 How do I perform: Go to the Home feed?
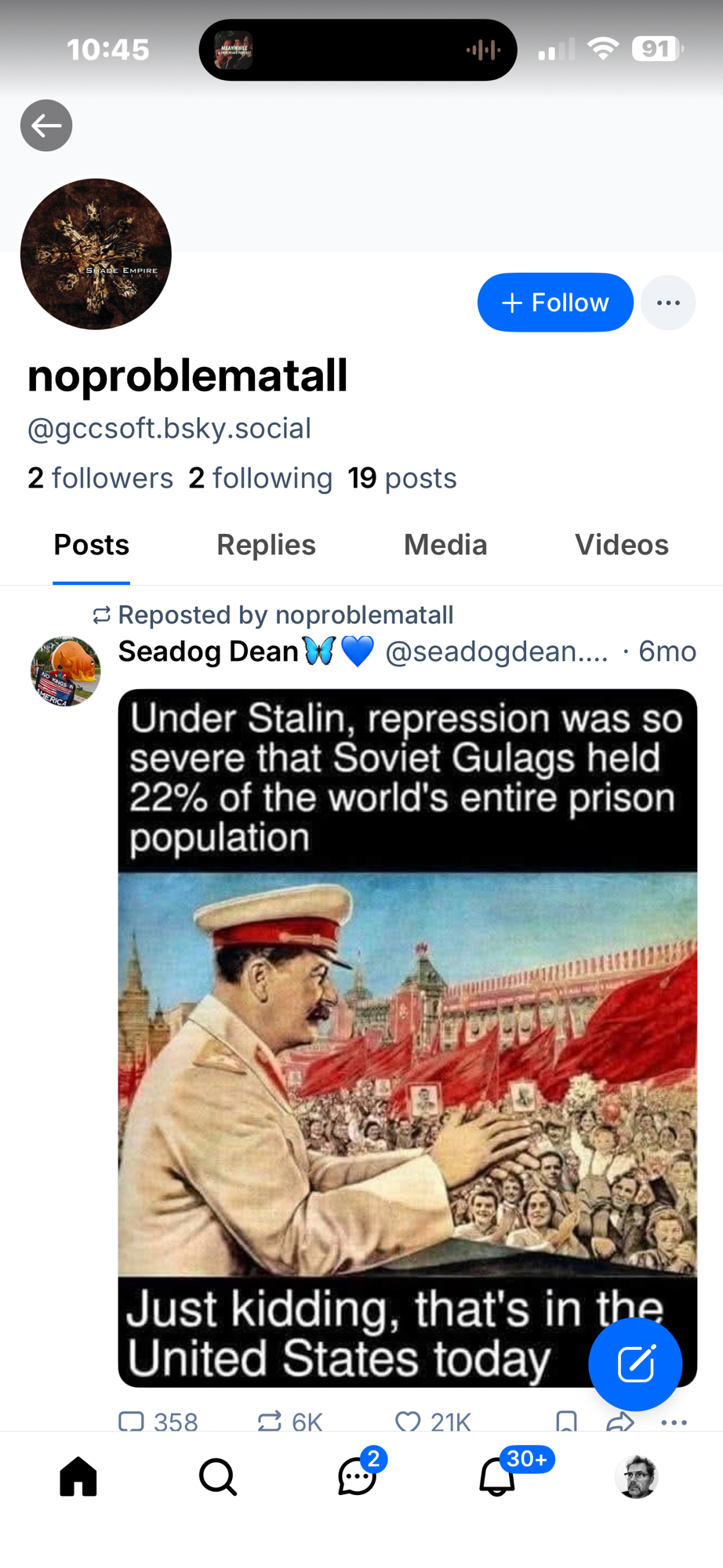[x=78, y=1477]
